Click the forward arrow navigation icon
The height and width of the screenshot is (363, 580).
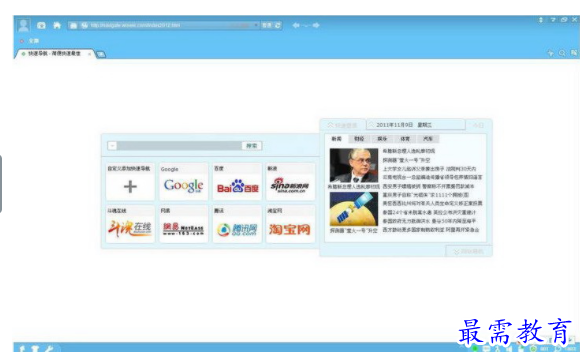(x=316, y=25)
